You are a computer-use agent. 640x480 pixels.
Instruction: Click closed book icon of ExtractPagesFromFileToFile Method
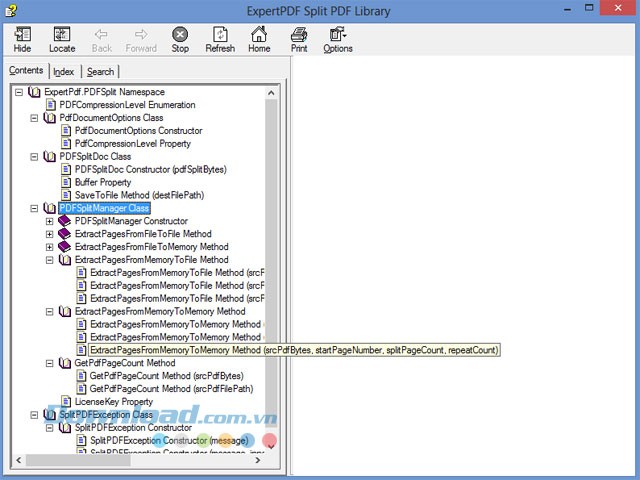coord(64,234)
